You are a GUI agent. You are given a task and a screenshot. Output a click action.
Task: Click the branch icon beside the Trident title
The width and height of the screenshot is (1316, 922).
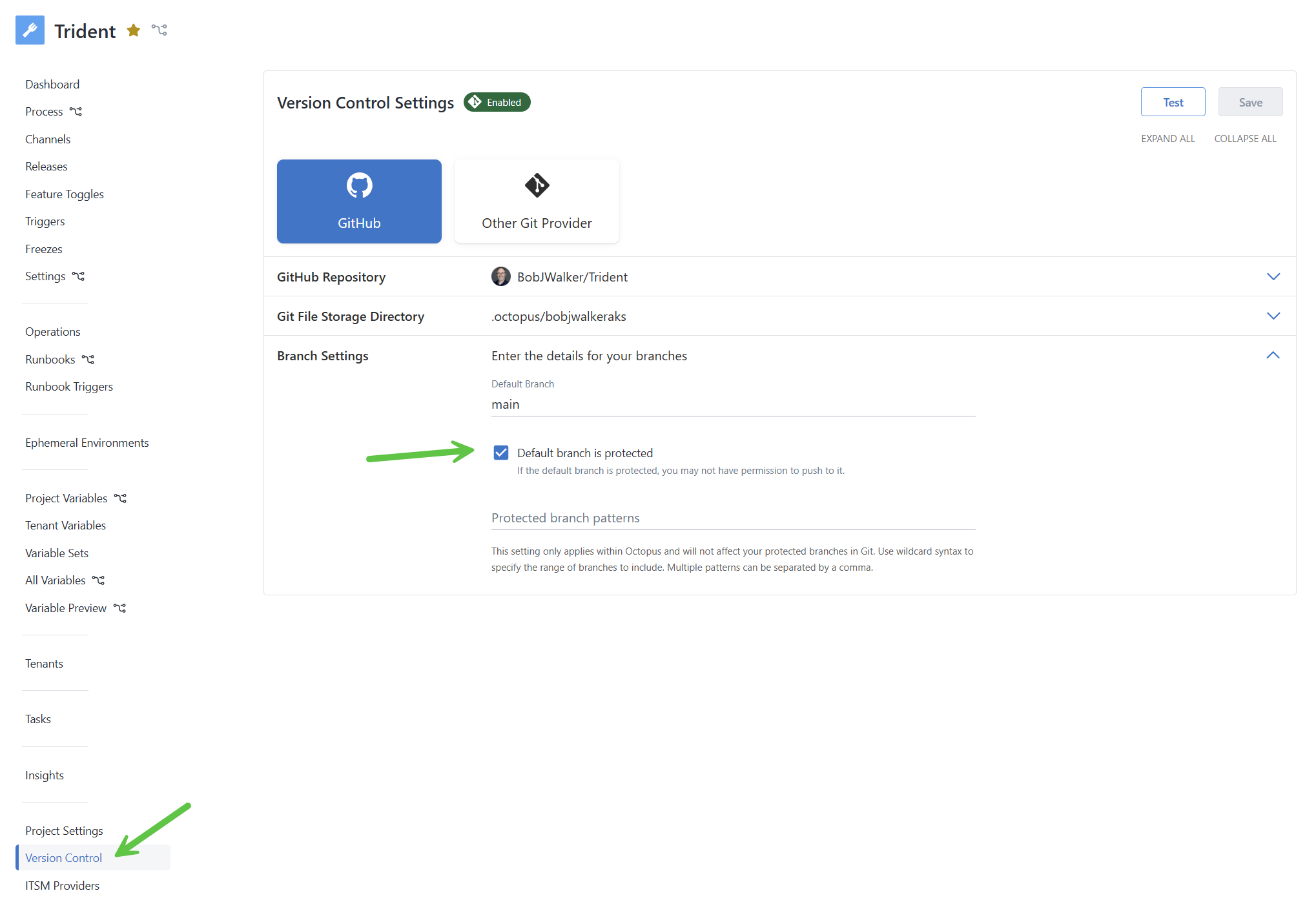pos(159,30)
